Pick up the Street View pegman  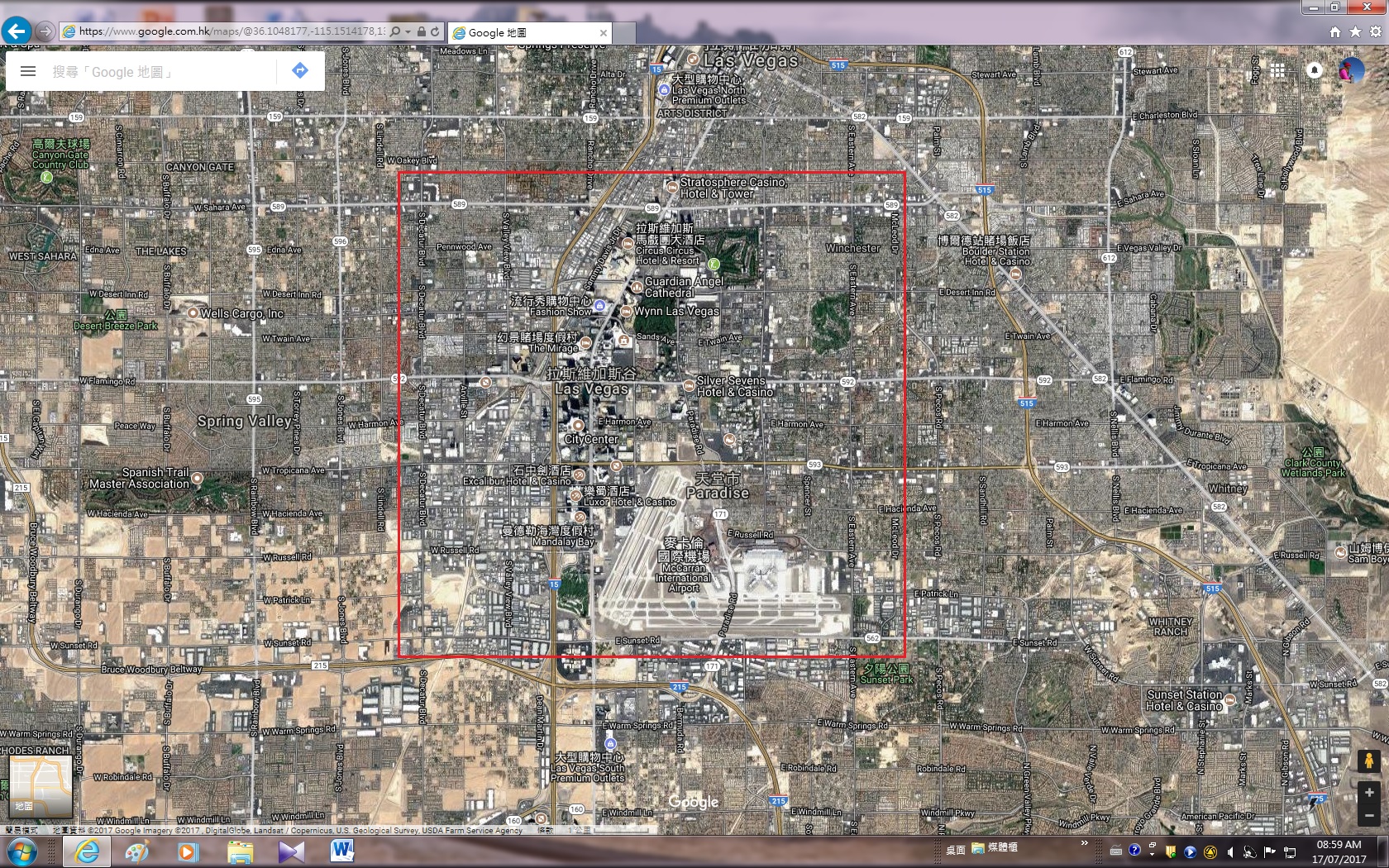(x=1369, y=761)
